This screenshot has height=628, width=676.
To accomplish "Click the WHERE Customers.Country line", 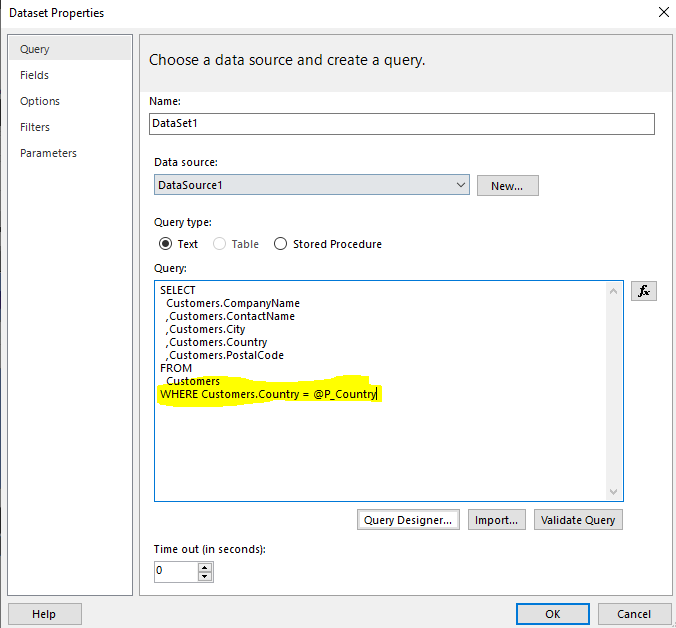I will click(x=268, y=394).
